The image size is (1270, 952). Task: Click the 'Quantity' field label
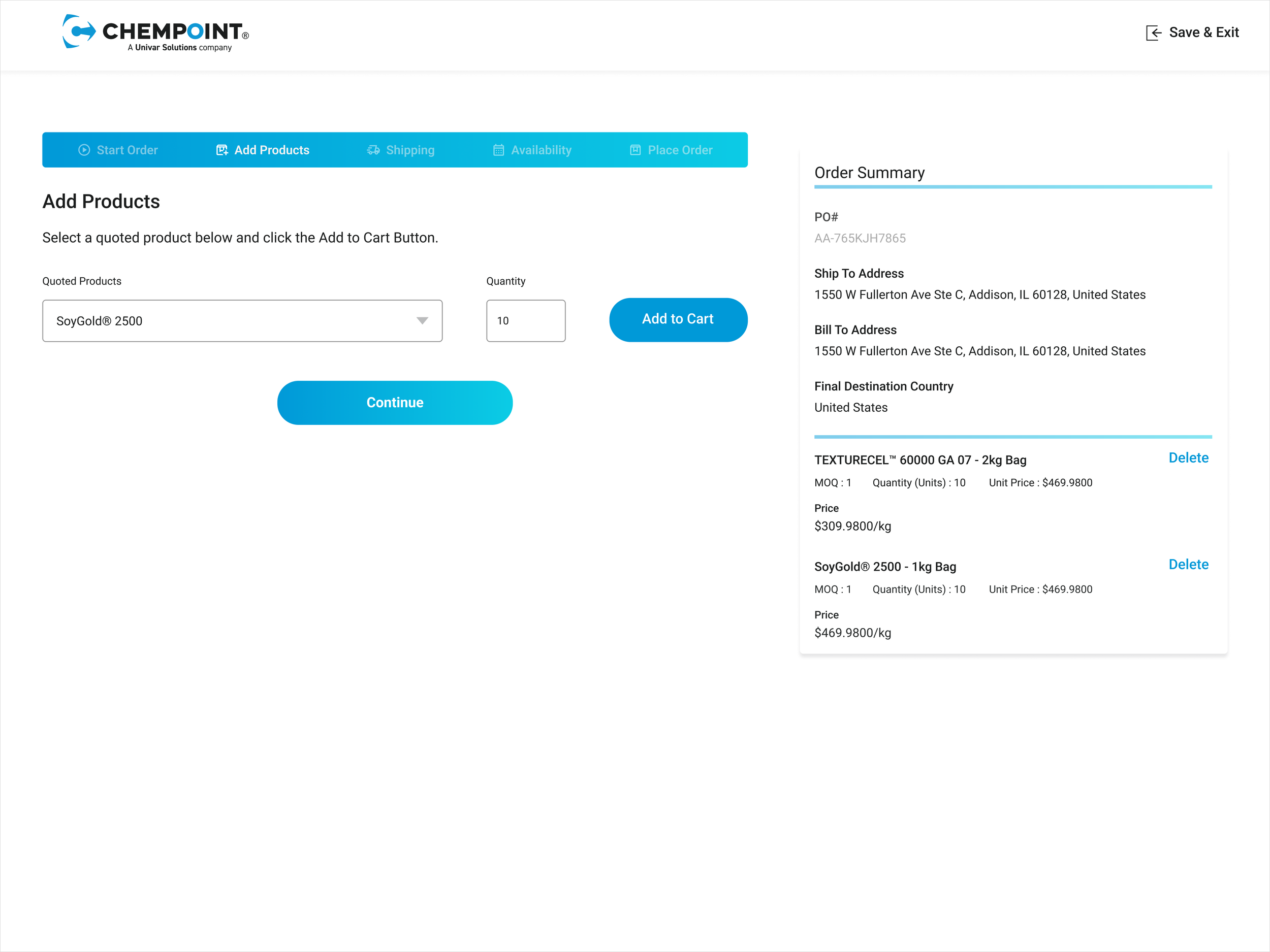pyautogui.click(x=506, y=281)
